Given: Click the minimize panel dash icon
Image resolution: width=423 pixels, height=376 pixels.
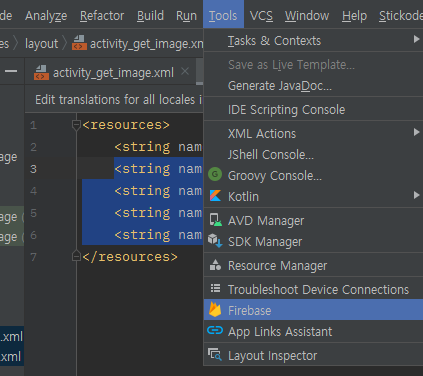Looking at the screenshot, I should coord(11,71).
